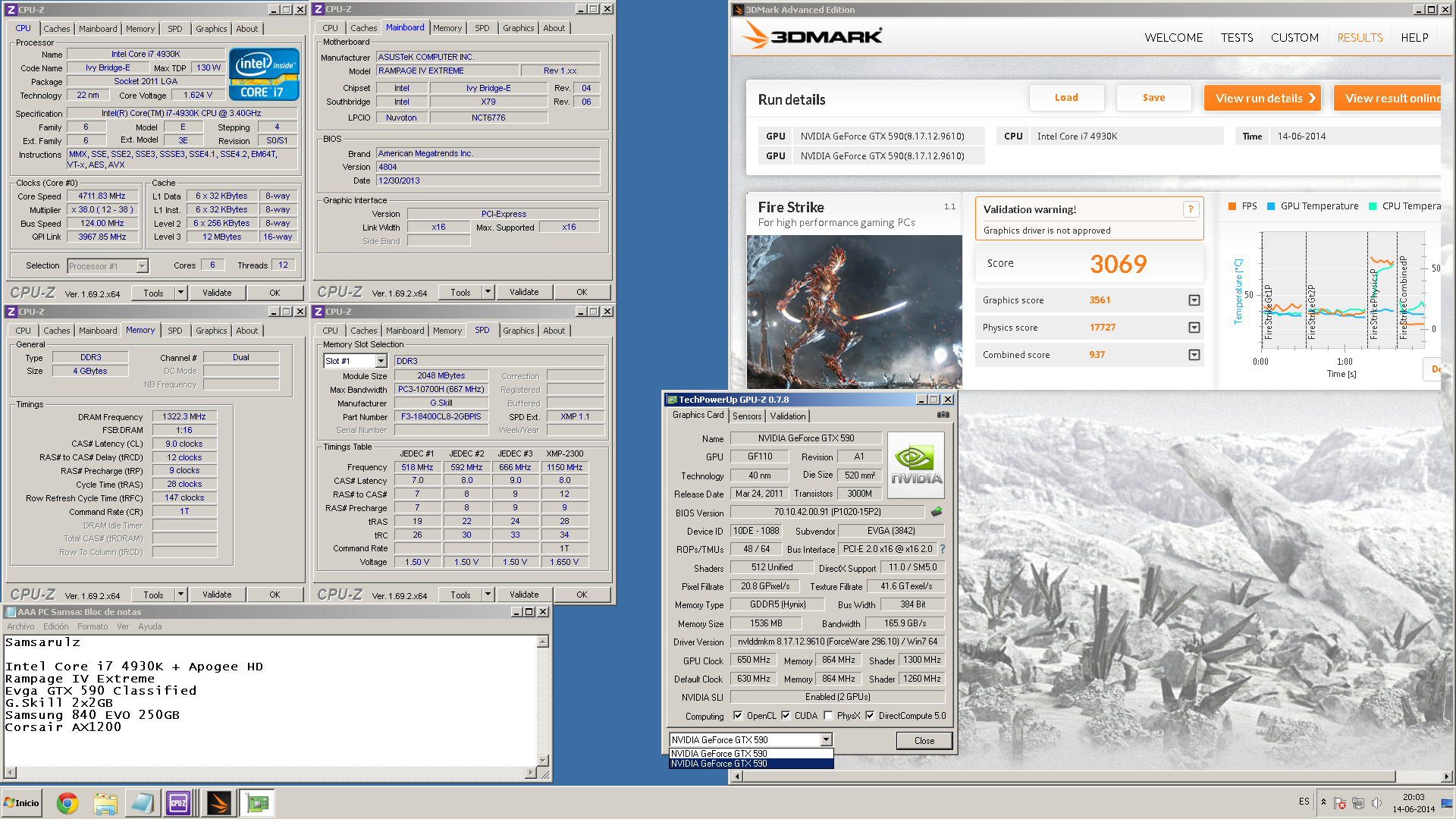Image resolution: width=1456 pixels, height=819 pixels.
Task: Toggle the CUDA checkbox in GPU-Z
Action: (x=786, y=715)
